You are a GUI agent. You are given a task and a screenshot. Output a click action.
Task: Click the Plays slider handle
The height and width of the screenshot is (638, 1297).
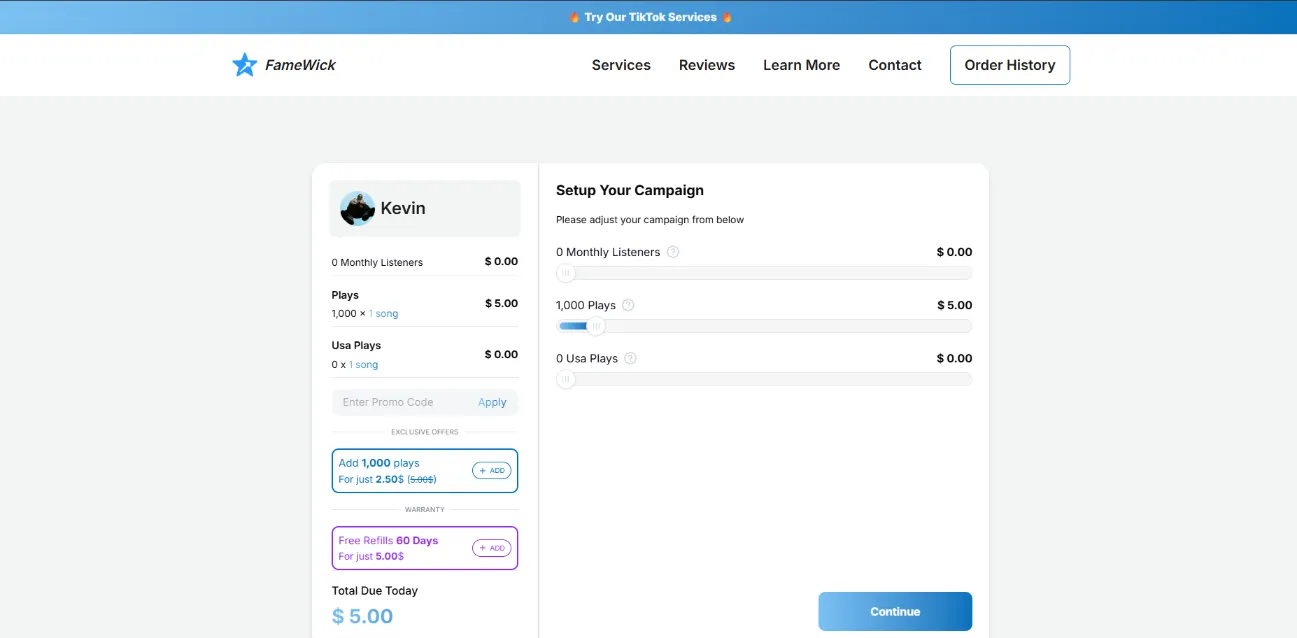pyautogui.click(x=596, y=326)
